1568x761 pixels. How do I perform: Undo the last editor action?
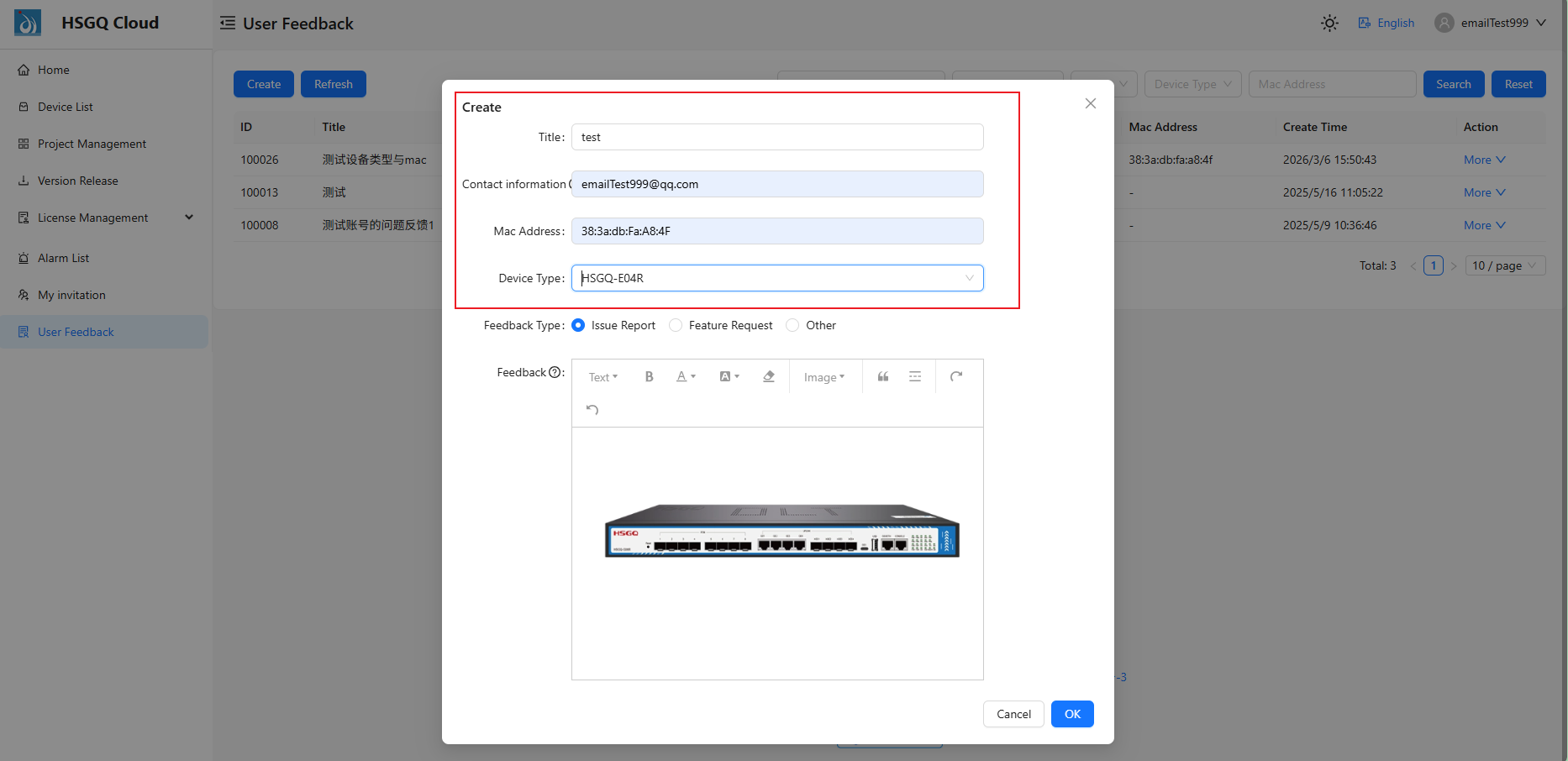coord(592,409)
